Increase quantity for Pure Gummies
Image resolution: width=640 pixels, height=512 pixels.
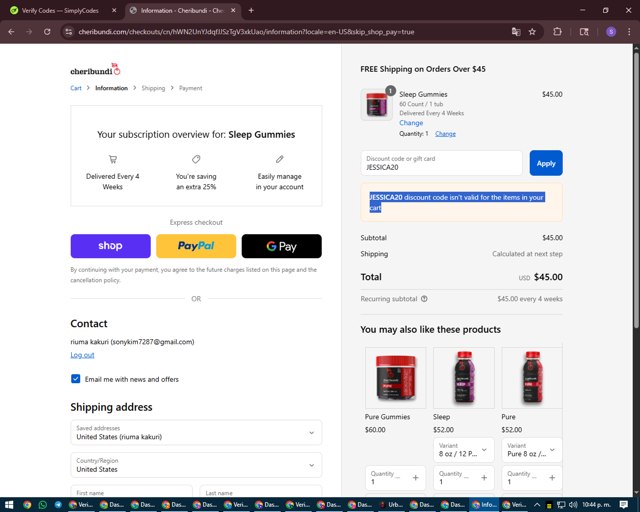point(416,478)
